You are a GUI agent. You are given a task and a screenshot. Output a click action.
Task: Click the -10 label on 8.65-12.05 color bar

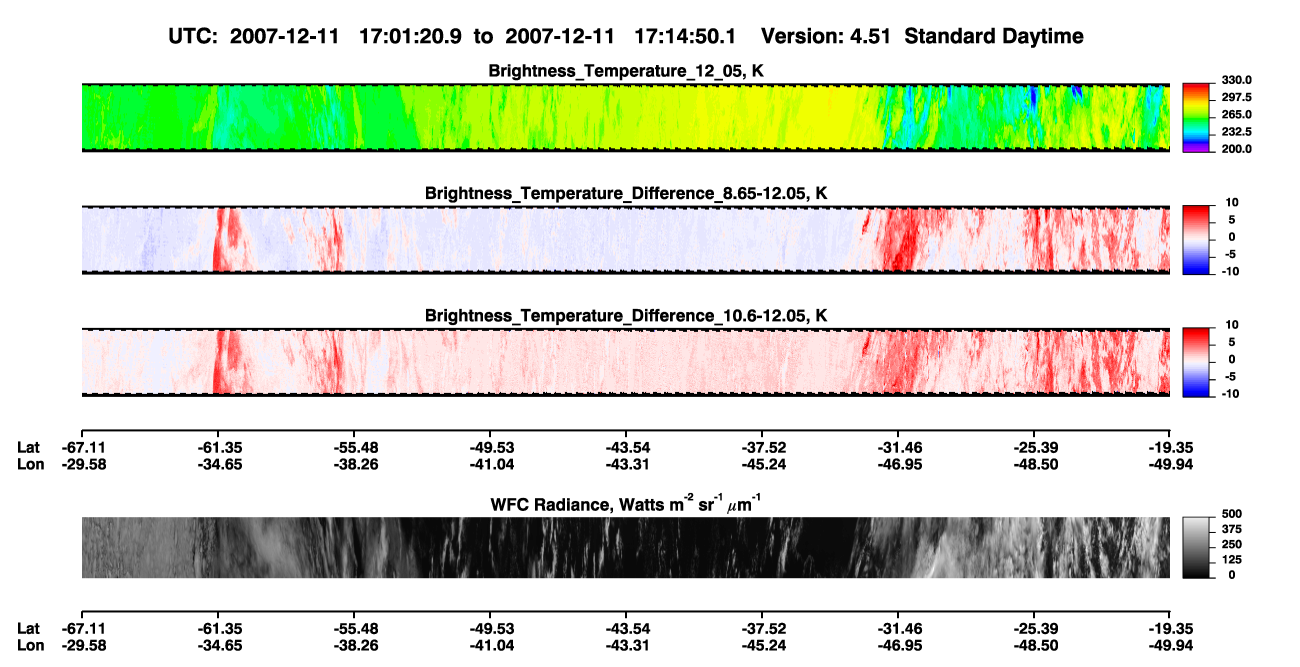tap(1230, 271)
